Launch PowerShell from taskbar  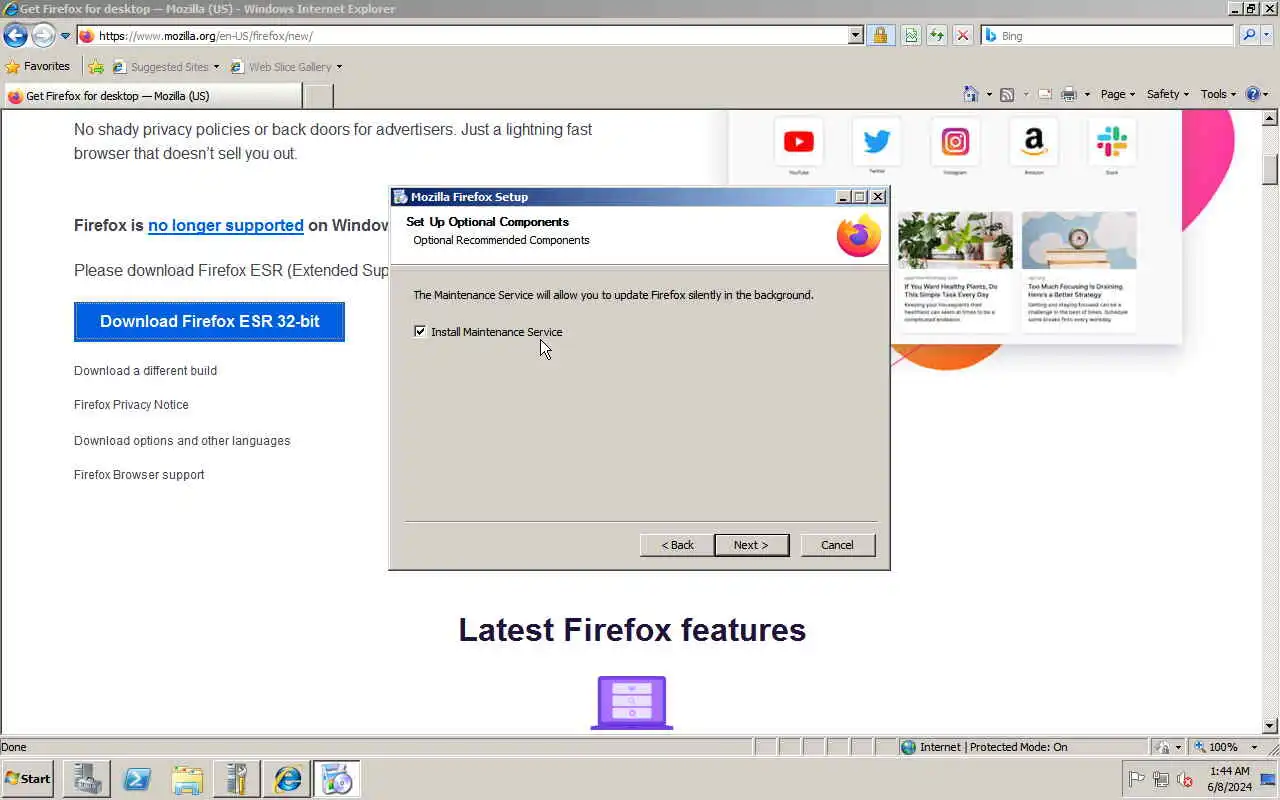[136, 779]
